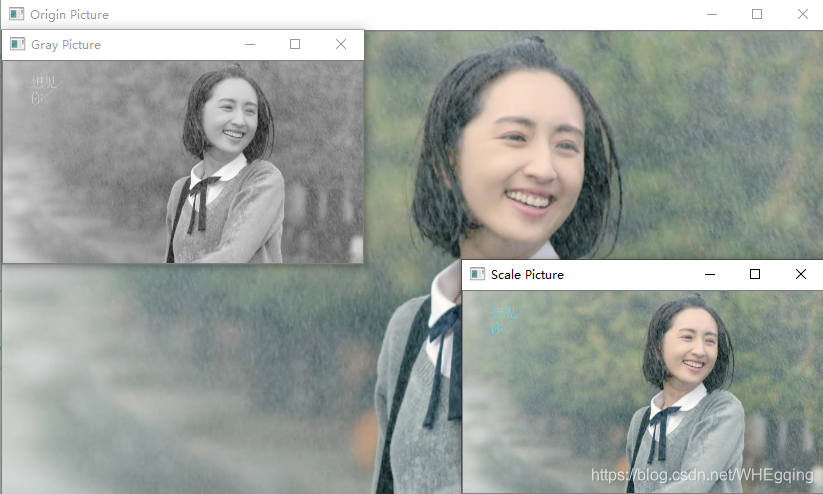This screenshot has height=494, width=823.
Task: Click the grayscale image in Gray Picture window
Action: tap(183, 162)
